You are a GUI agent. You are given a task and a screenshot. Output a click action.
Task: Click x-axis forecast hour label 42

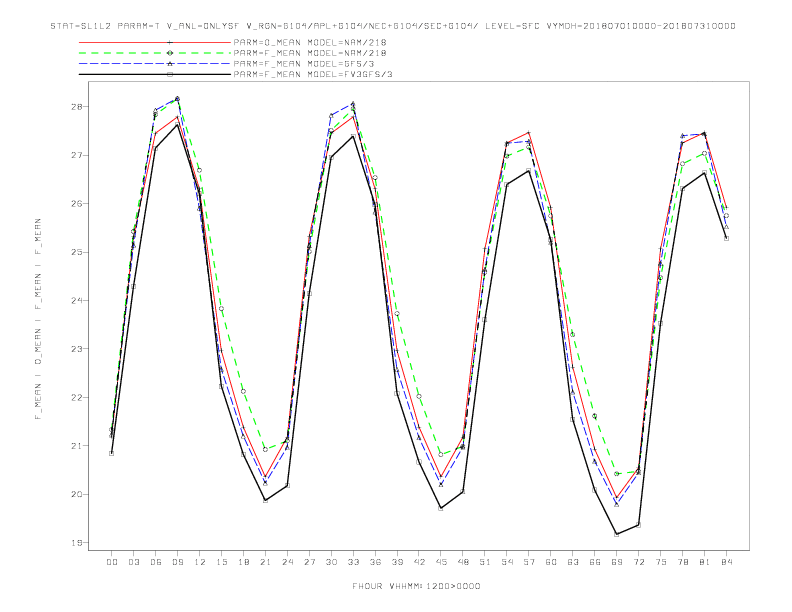419,562
